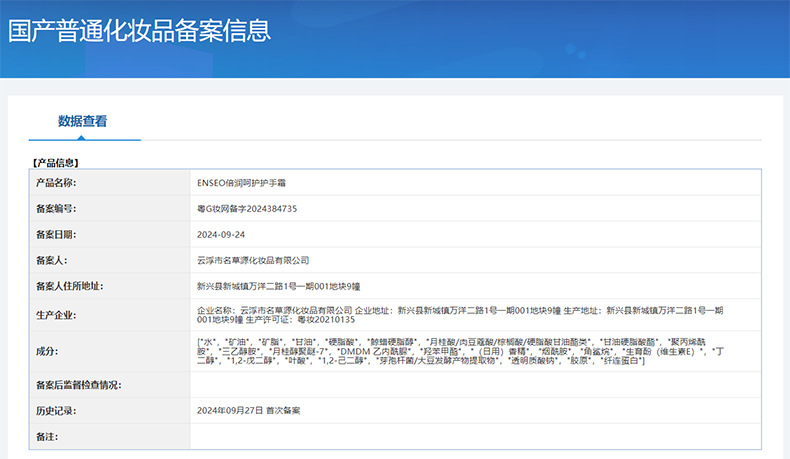Click the 生产企业 label cell
Screen dimensions: 790x459
click(x=110, y=315)
